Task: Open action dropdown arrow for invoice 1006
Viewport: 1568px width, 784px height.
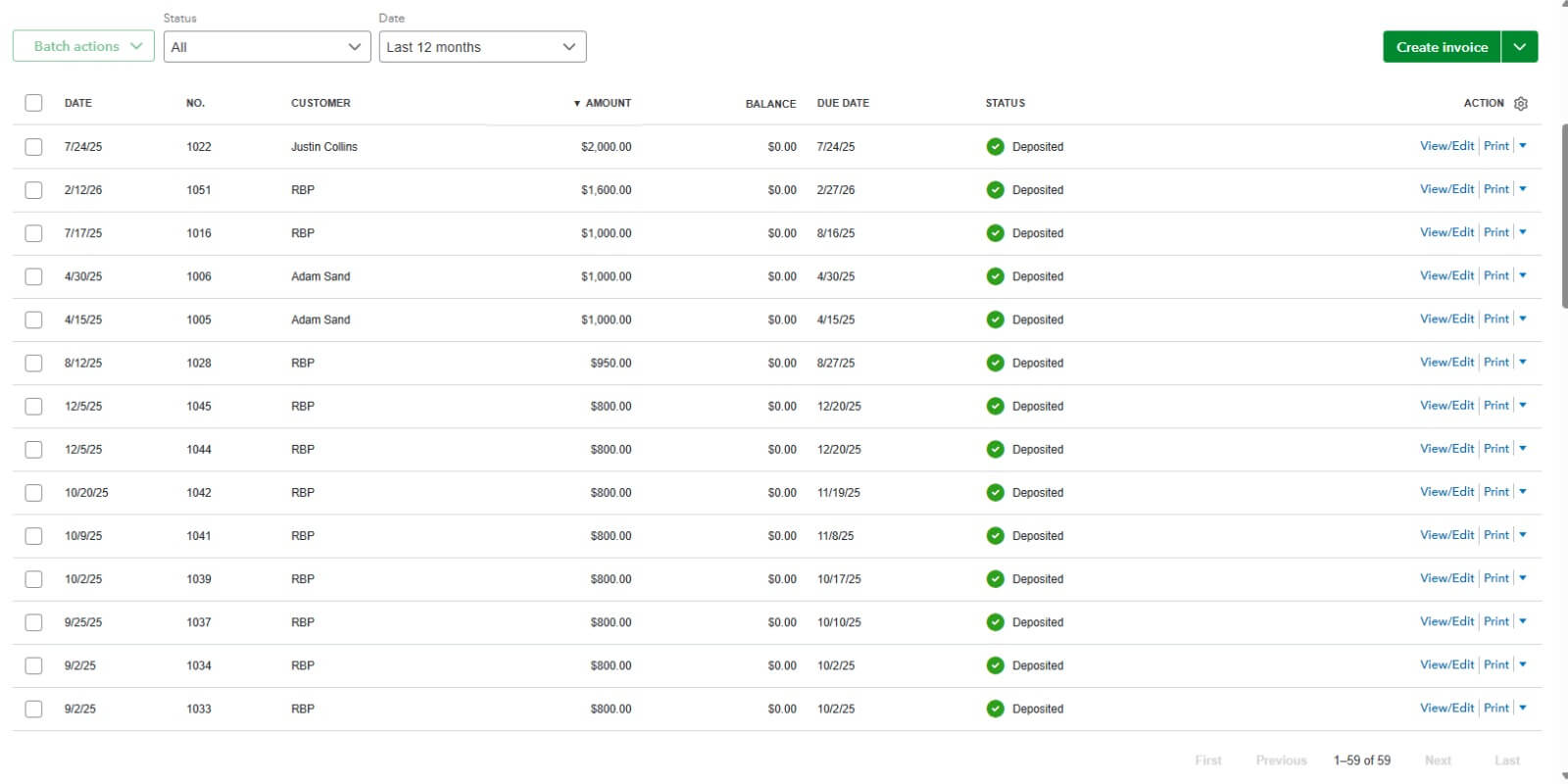Action: pyautogui.click(x=1523, y=275)
